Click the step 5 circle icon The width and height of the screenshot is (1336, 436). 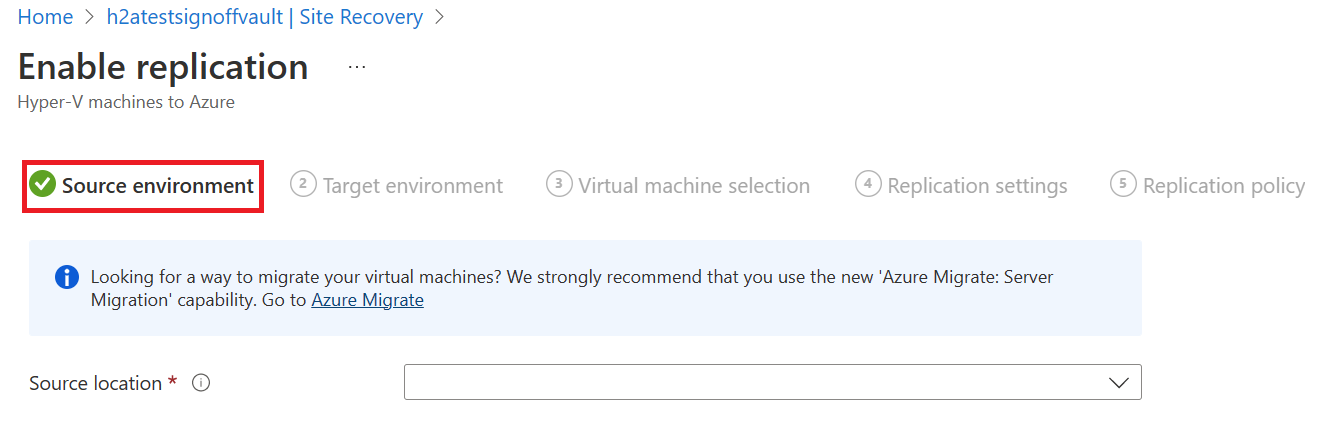point(1123,184)
